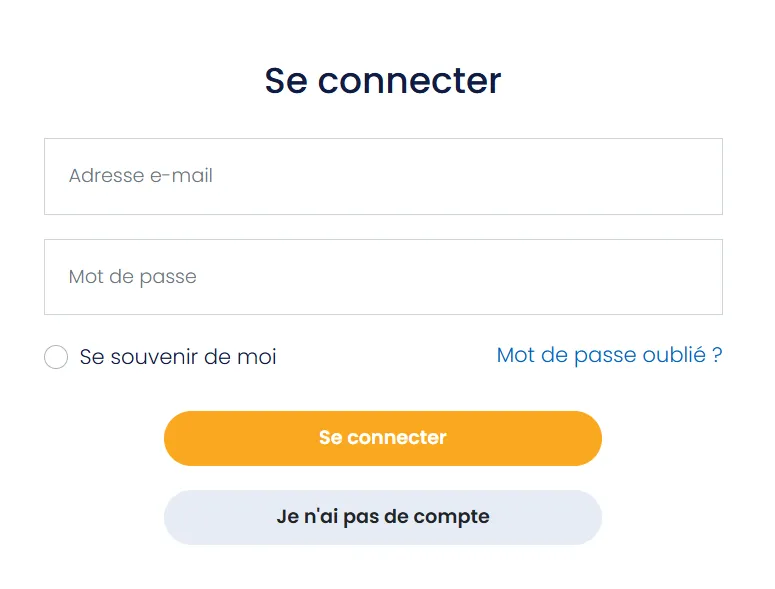
Task: Click the blue password recovery link
Action: [609, 355]
